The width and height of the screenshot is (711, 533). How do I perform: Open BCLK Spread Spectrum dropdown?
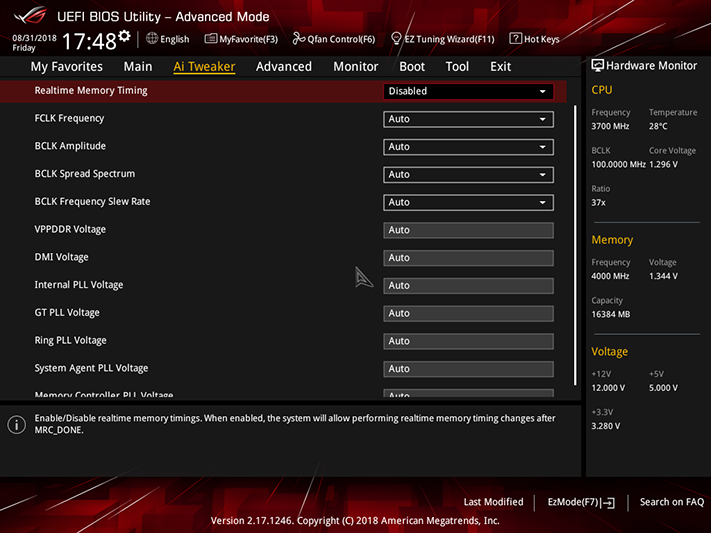pos(468,175)
